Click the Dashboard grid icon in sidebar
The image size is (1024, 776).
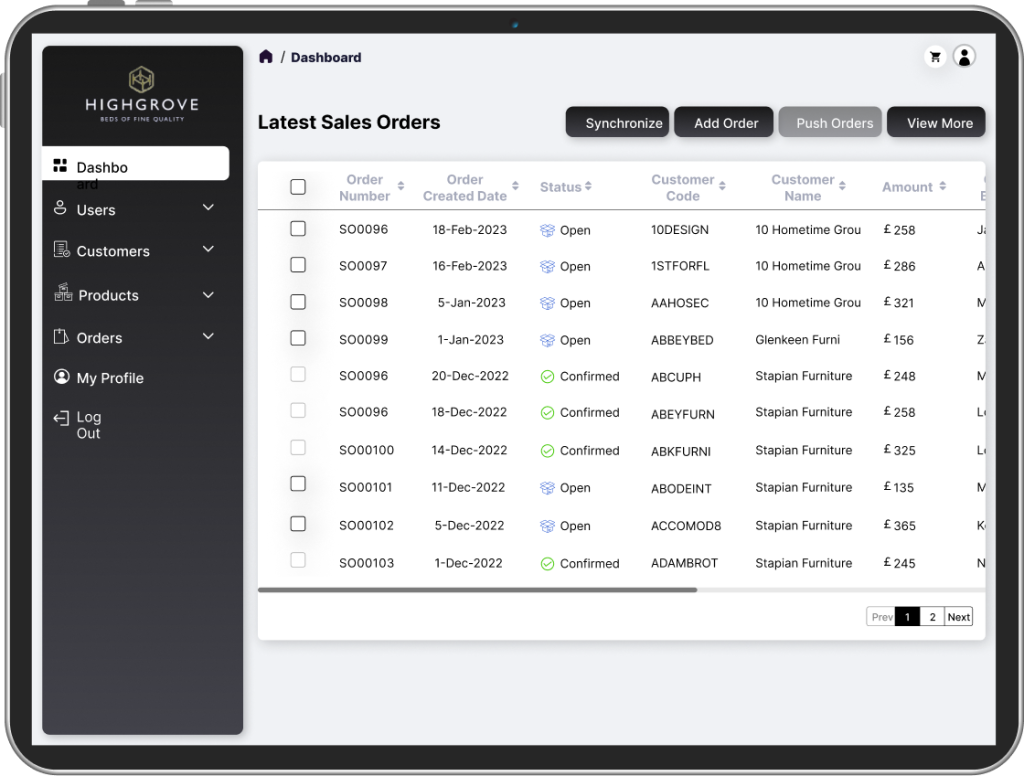tap(60, 165)
